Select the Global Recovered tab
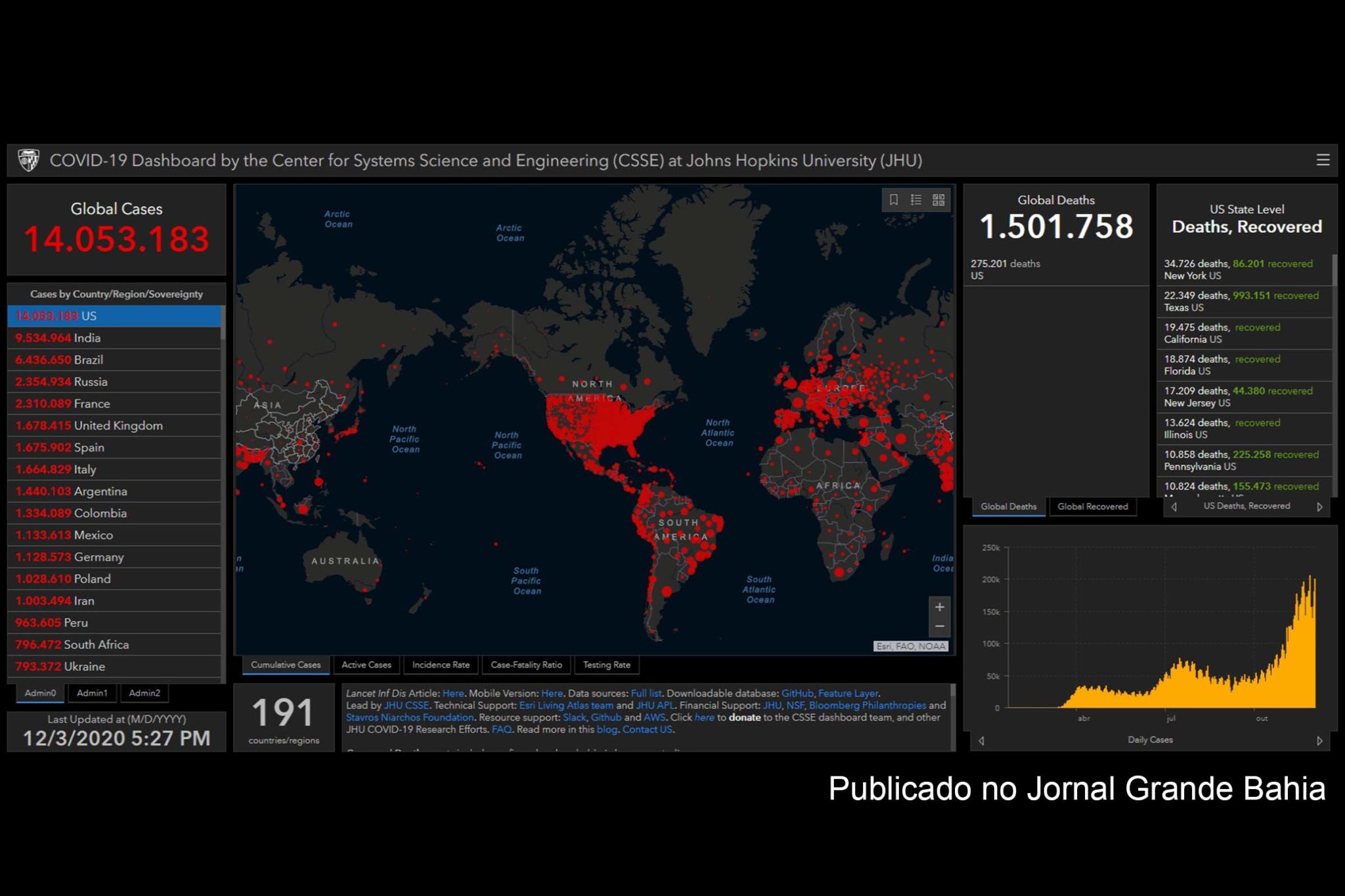 tap(1092, 507)
